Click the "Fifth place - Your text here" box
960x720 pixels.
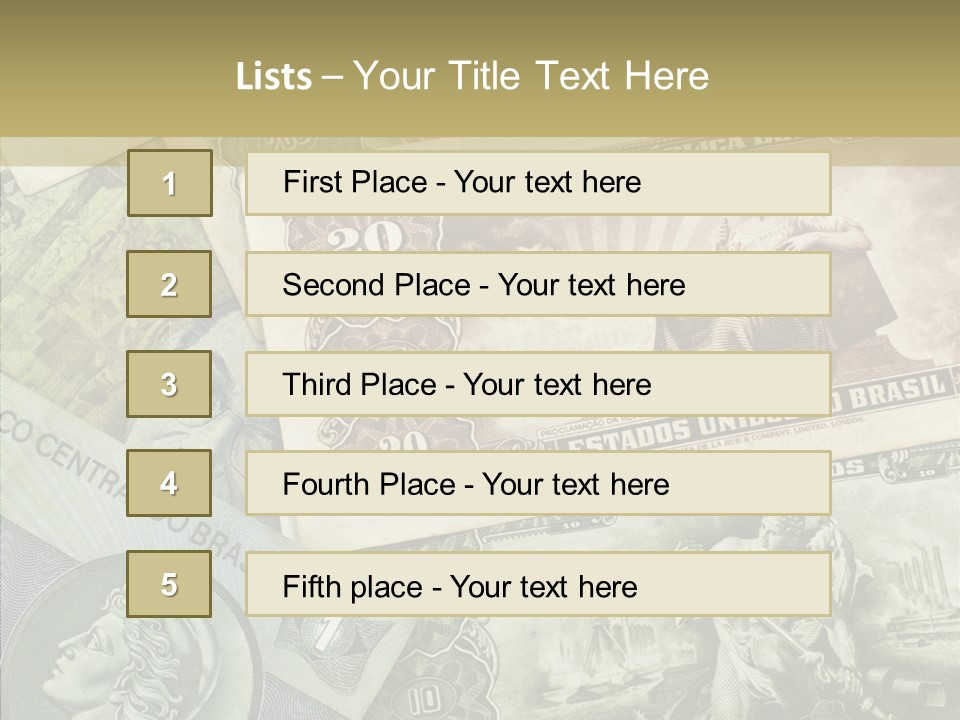pyautogui.click(x=538, y=585)
